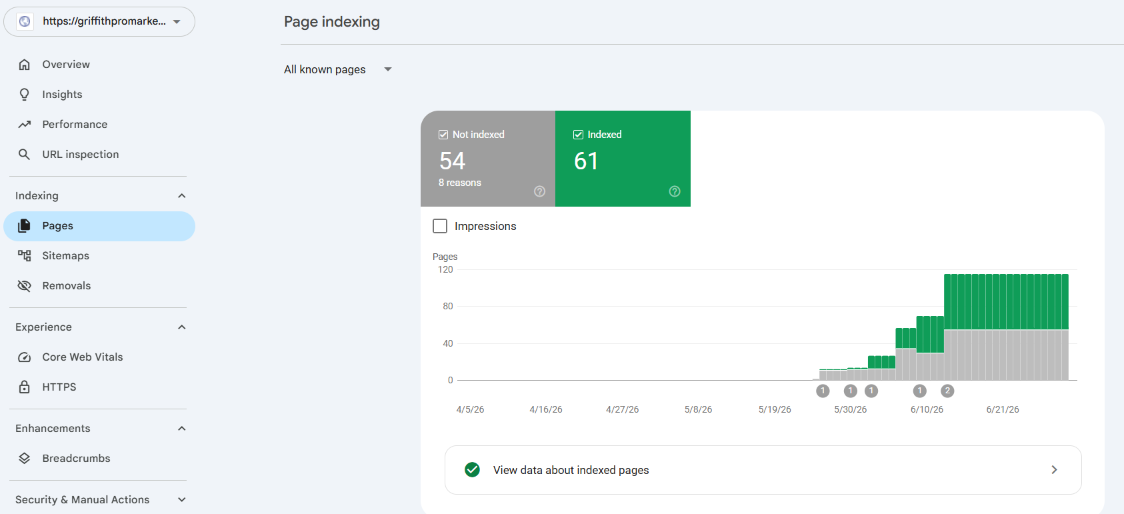Click the Removals crossed-eye icon
The image size is (1124, 514).
(x=24, y=286)
